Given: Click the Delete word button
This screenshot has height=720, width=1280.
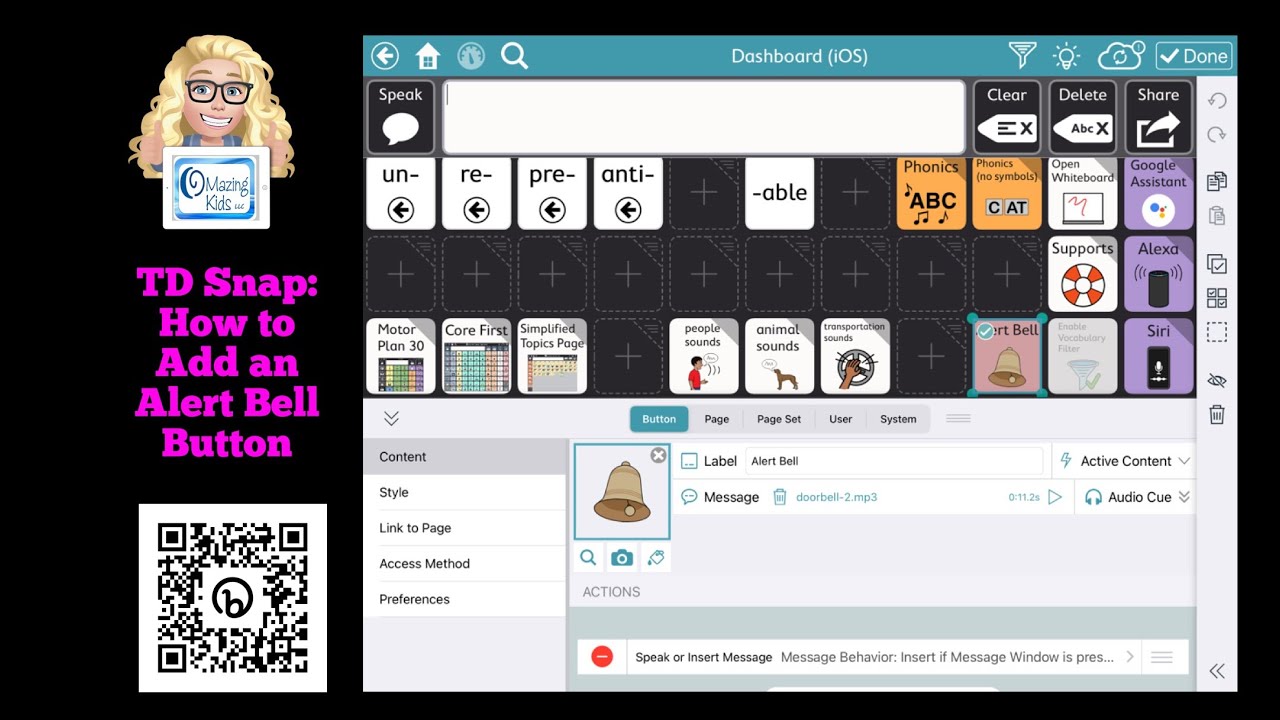Looking at the screenshot, I should [1083, 117].
